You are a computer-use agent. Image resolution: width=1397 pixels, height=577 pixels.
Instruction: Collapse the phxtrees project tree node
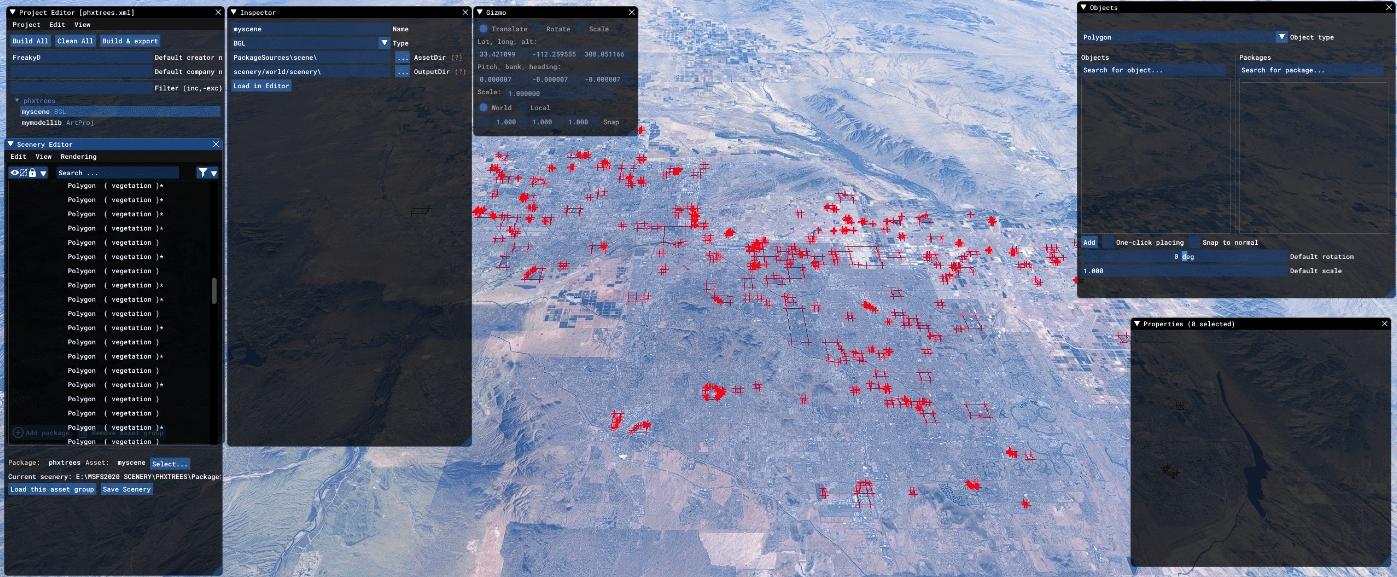17,101
